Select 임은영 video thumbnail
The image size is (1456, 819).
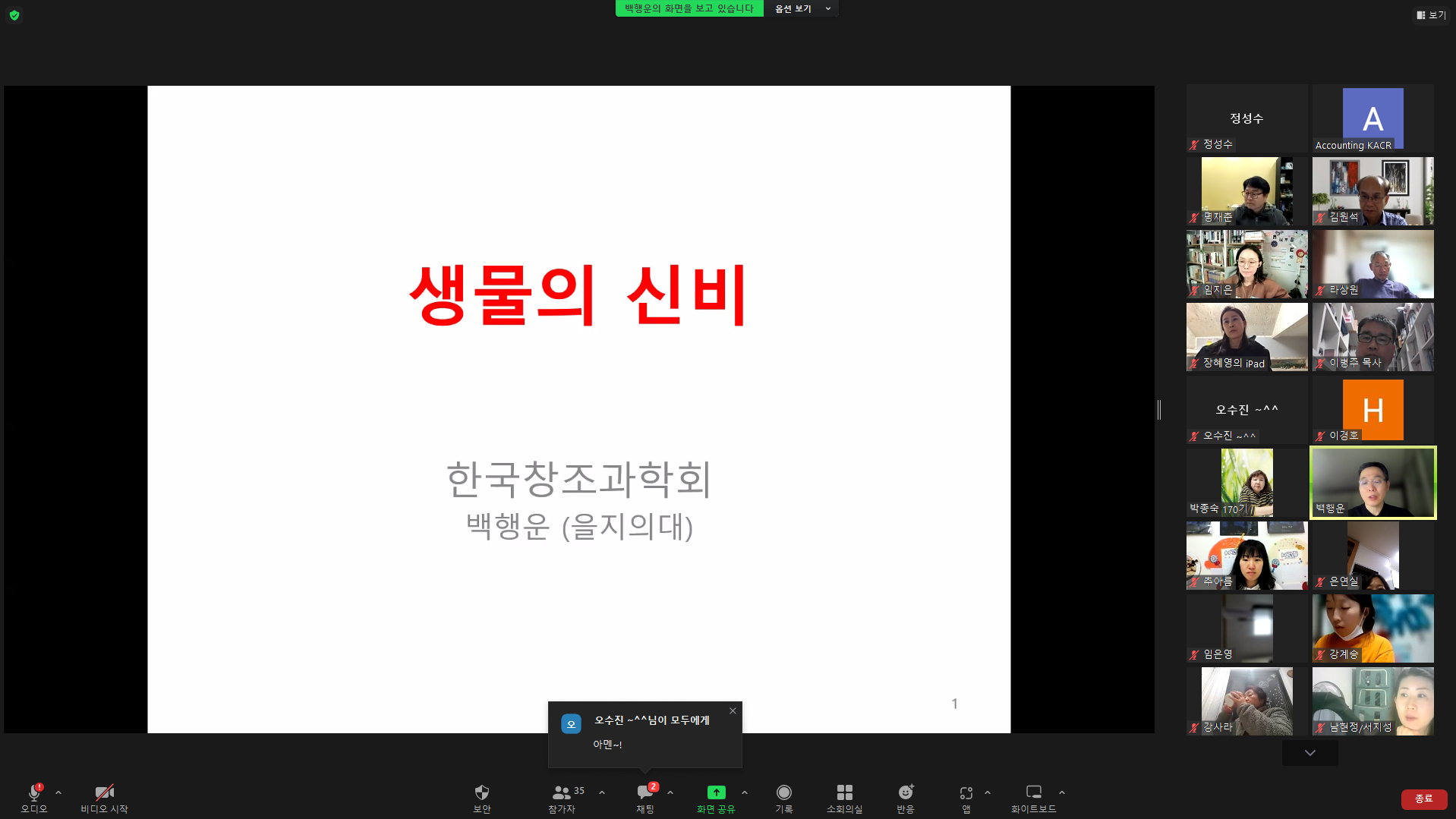(1247, 628)
